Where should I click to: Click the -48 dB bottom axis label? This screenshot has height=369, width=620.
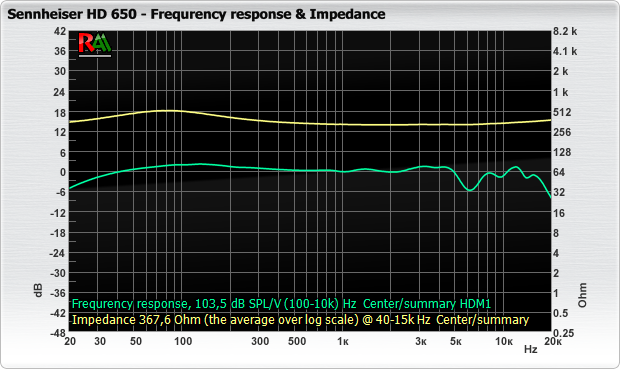coord(58,333)
